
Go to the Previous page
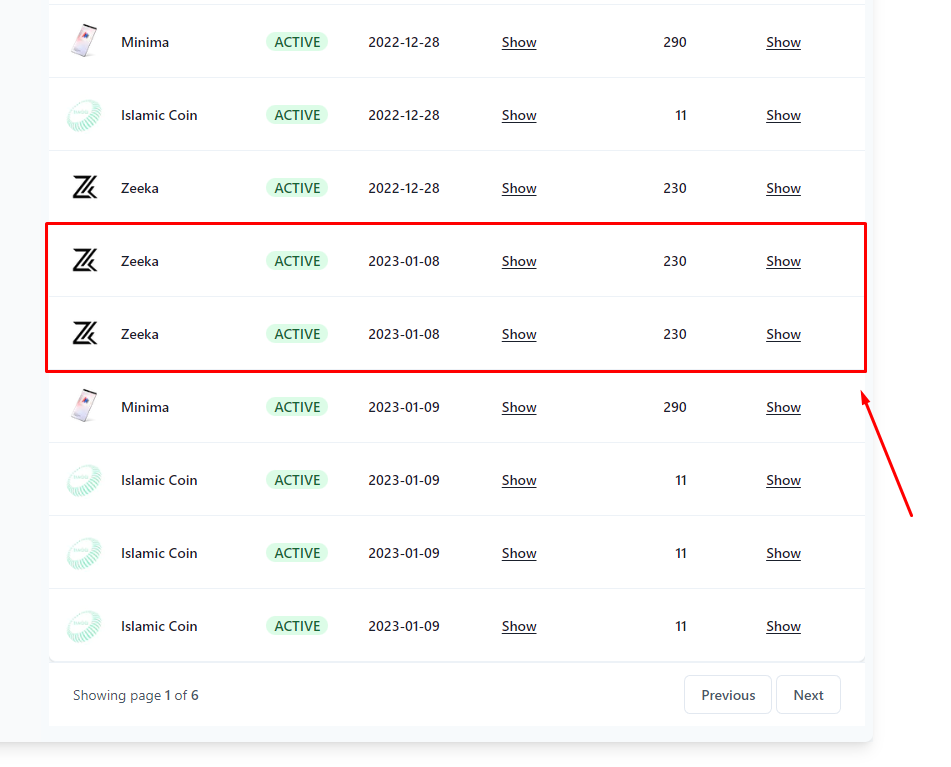coord(728,695)
